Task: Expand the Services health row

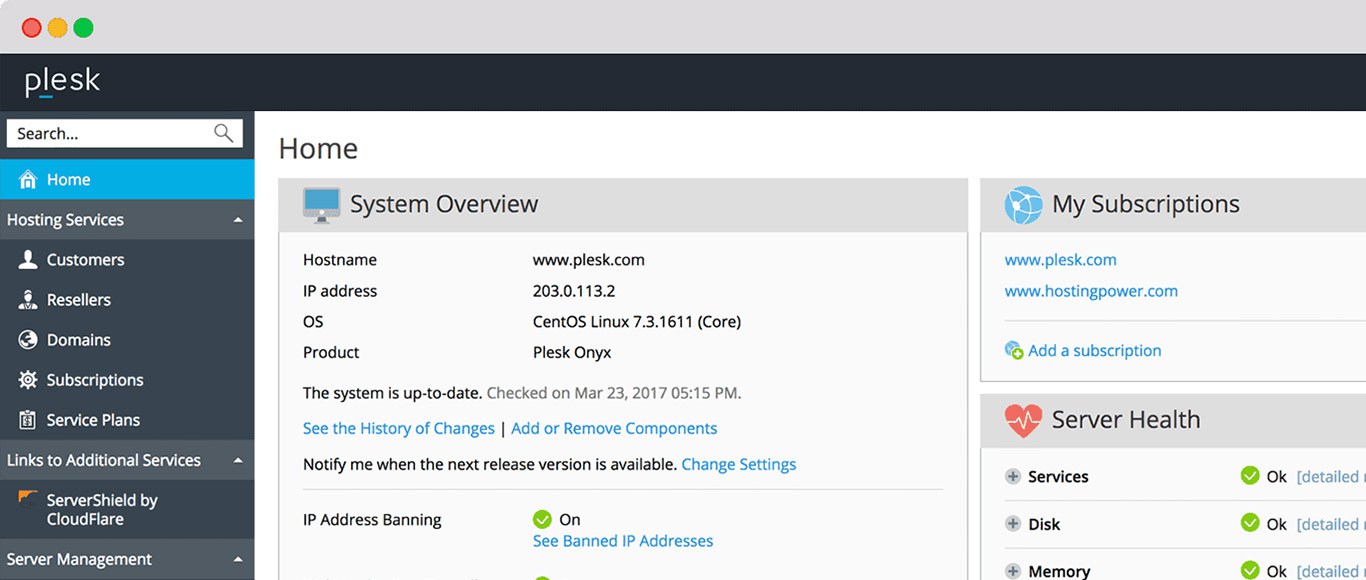Action: (x=1013, y=477)
